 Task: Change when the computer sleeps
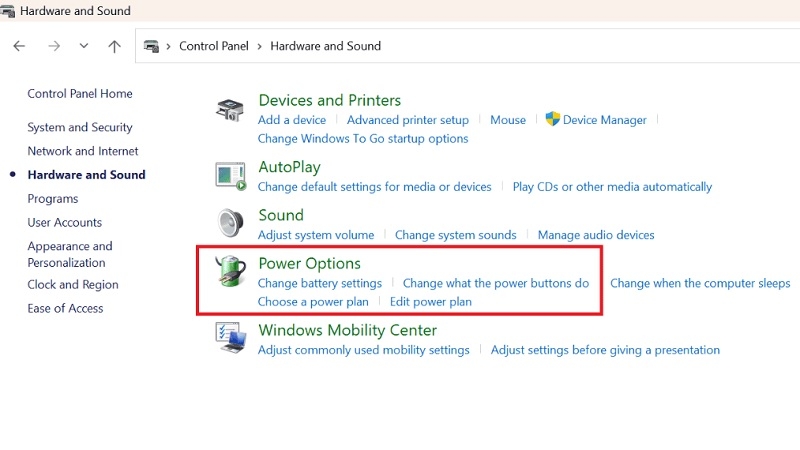pos(700,283)
